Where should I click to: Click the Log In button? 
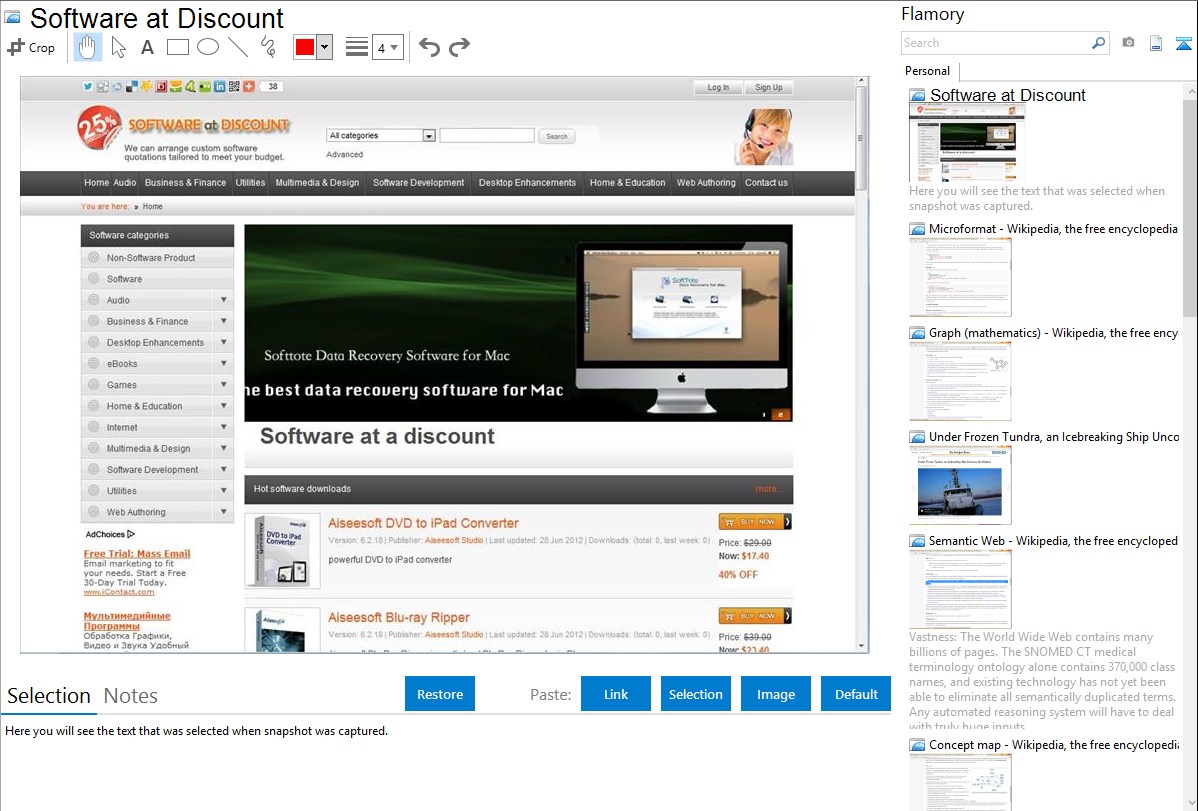coord(718,87)
